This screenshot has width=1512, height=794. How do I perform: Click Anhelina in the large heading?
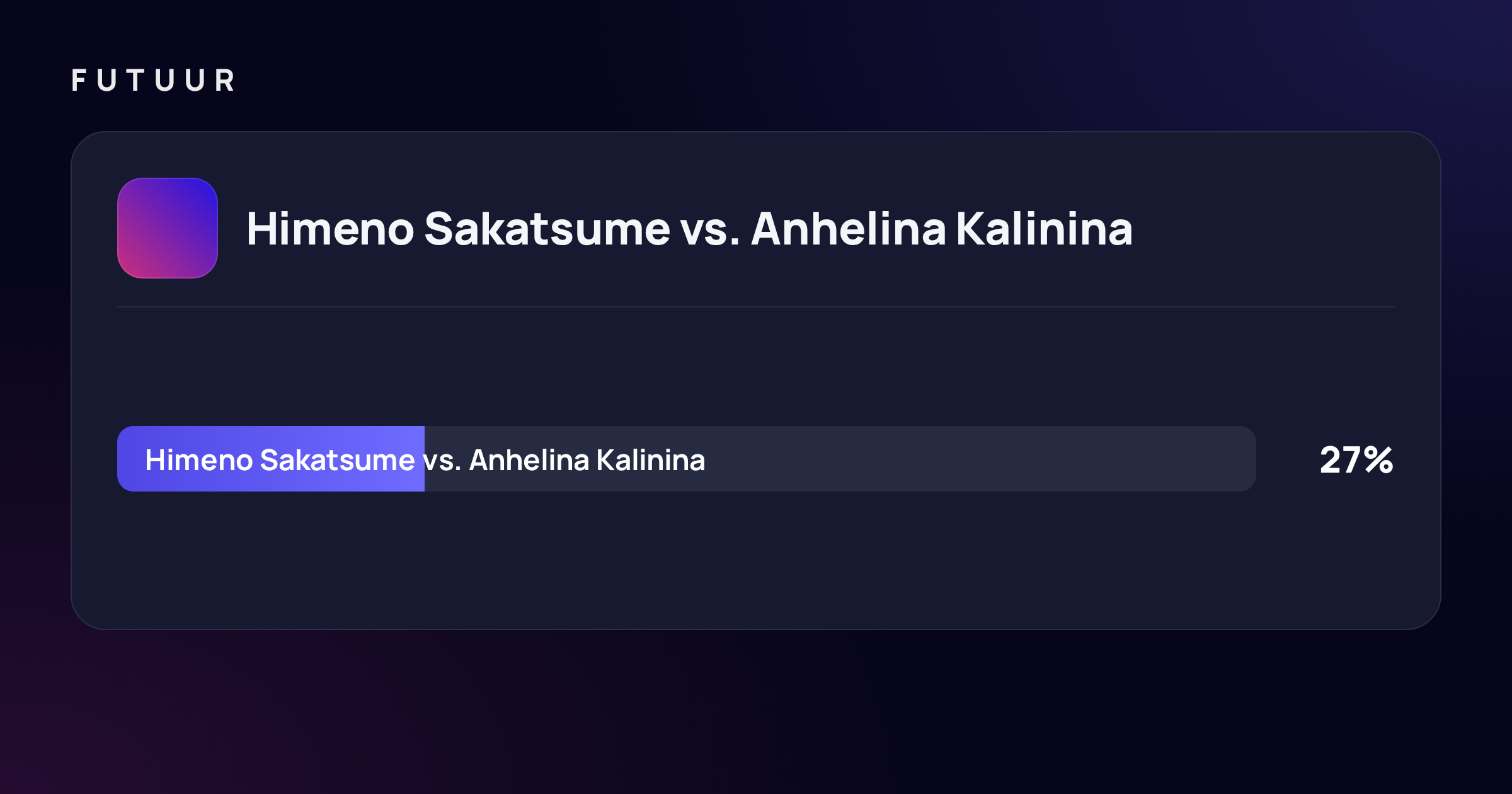849,228
